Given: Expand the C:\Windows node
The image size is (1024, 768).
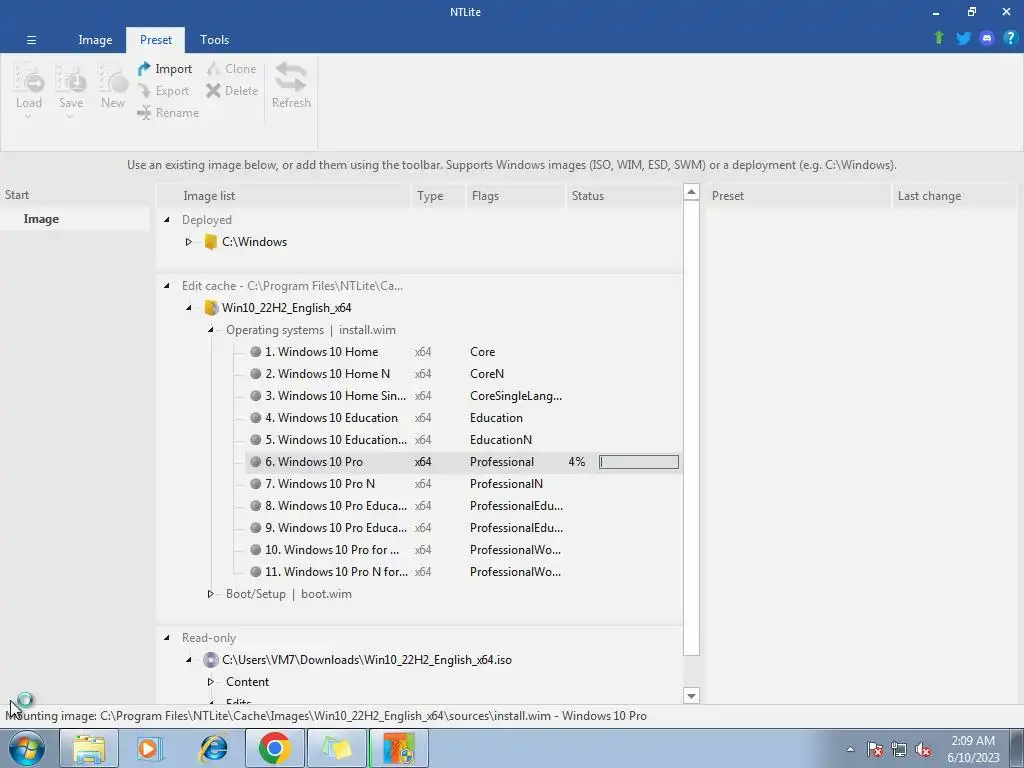Looking at the screenshot, I should (x=189, y=242).
